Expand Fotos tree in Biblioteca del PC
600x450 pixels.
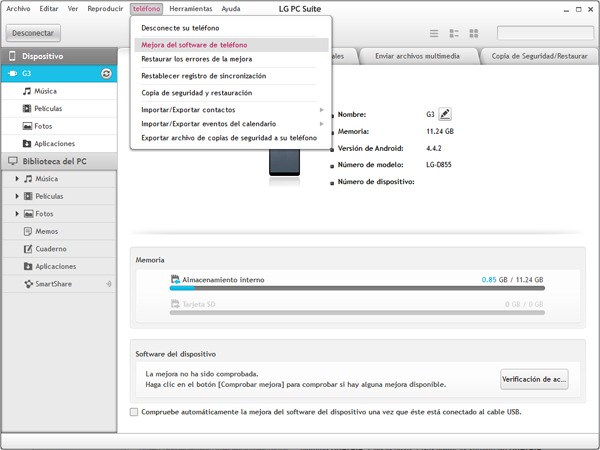click(17, 214)
